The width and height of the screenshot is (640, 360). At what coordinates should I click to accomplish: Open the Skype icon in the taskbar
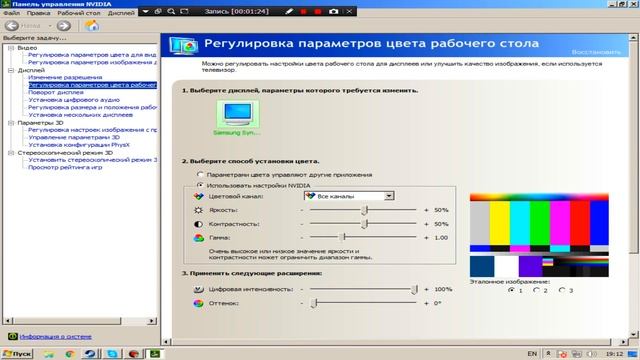pyautogui.click(x=112, y=354)
